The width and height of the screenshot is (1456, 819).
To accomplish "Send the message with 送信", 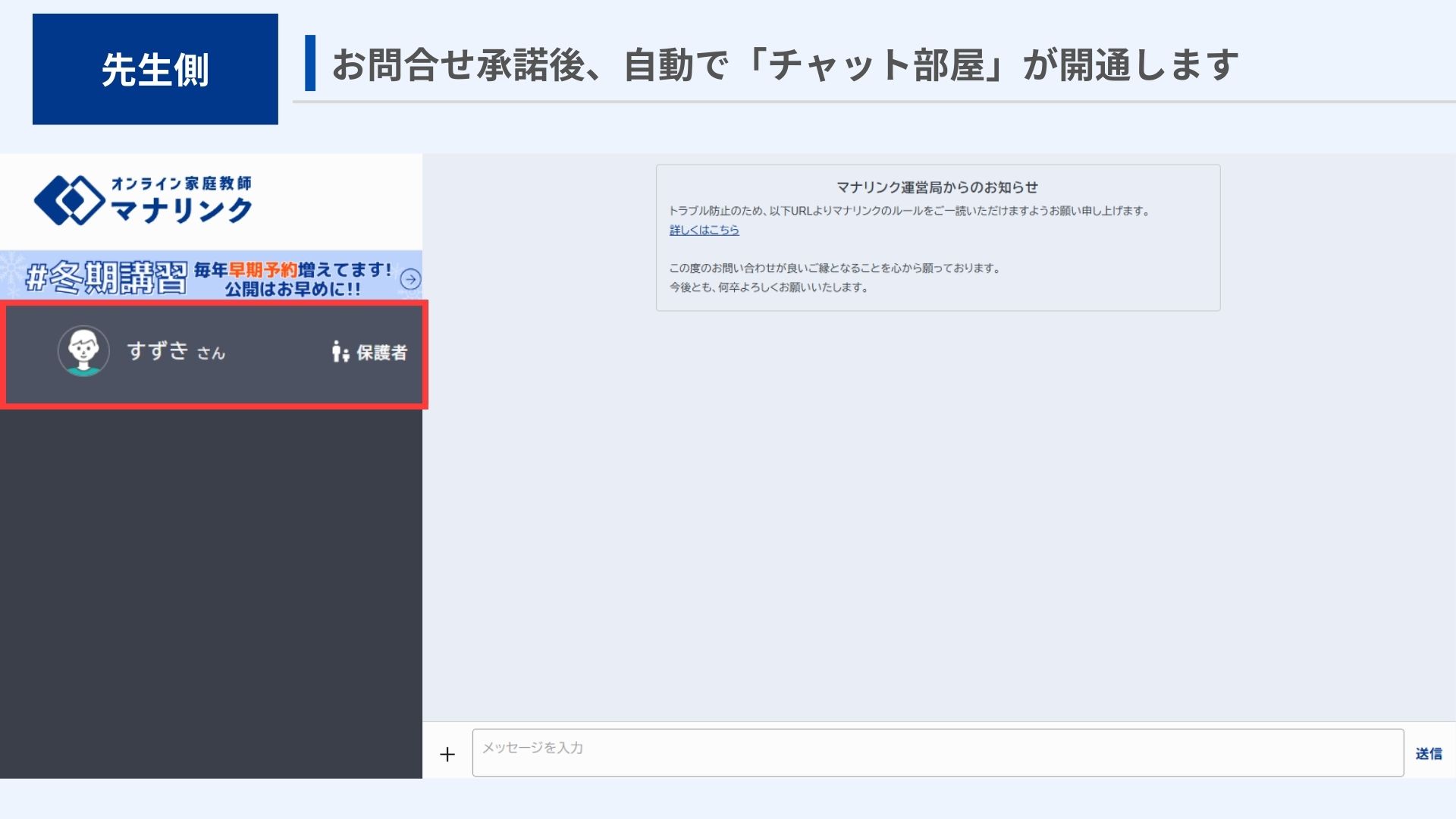I will coord(1429,753).
